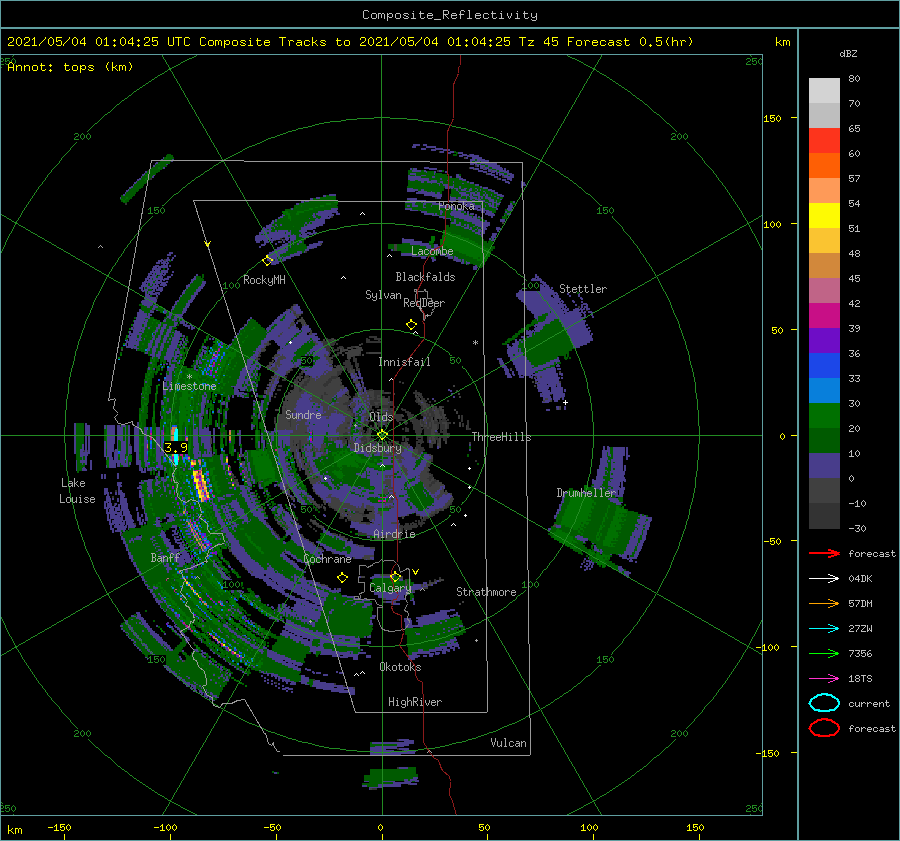This screenshot has height=841, width=900.
Task: Click white plus marker southeast of Stettler
Action: tap(565, 402)
